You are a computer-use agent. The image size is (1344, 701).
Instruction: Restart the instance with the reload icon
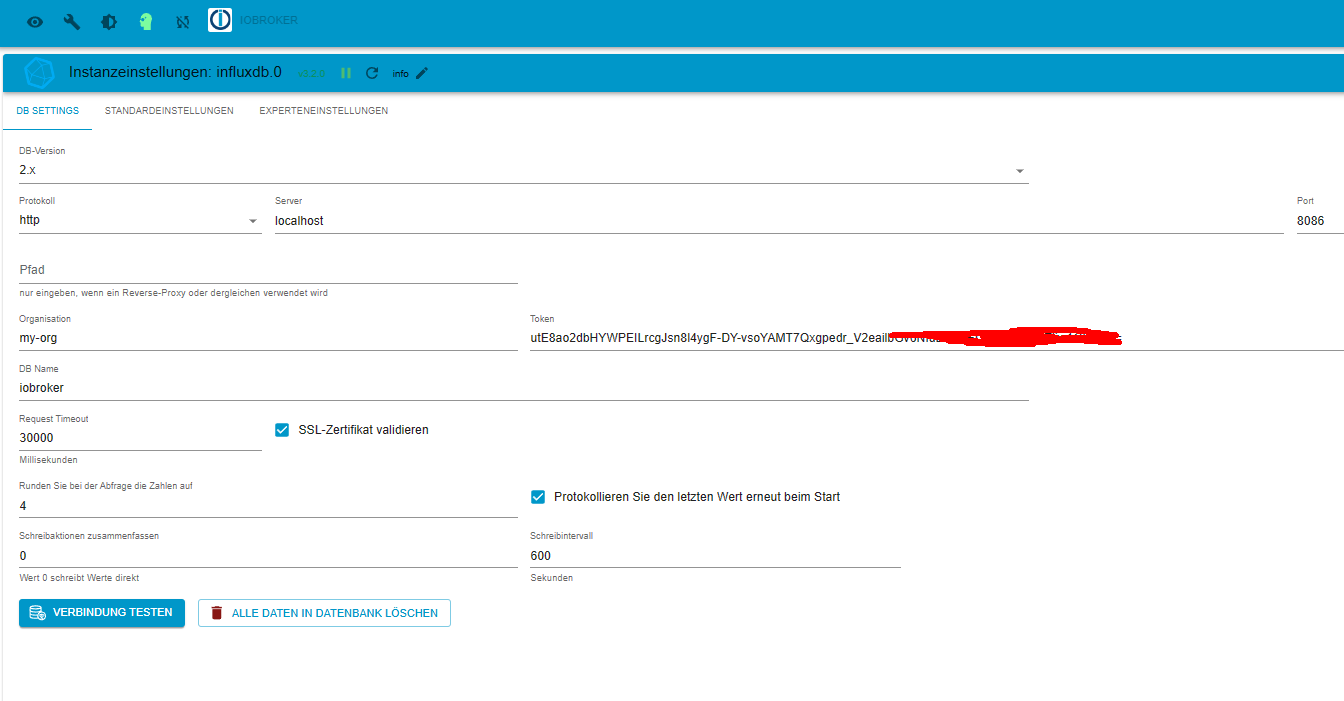click(372, 73)
